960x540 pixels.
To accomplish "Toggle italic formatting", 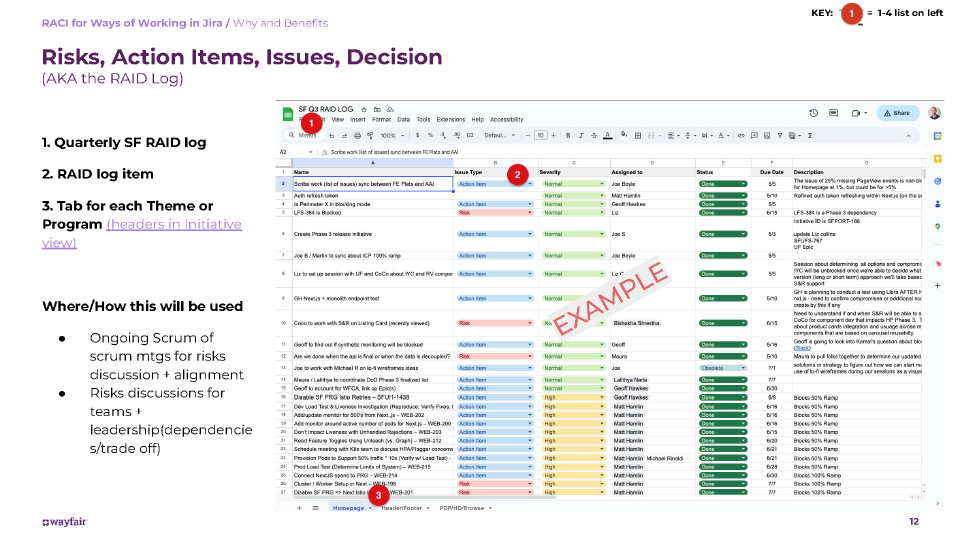I will [581, 135].
